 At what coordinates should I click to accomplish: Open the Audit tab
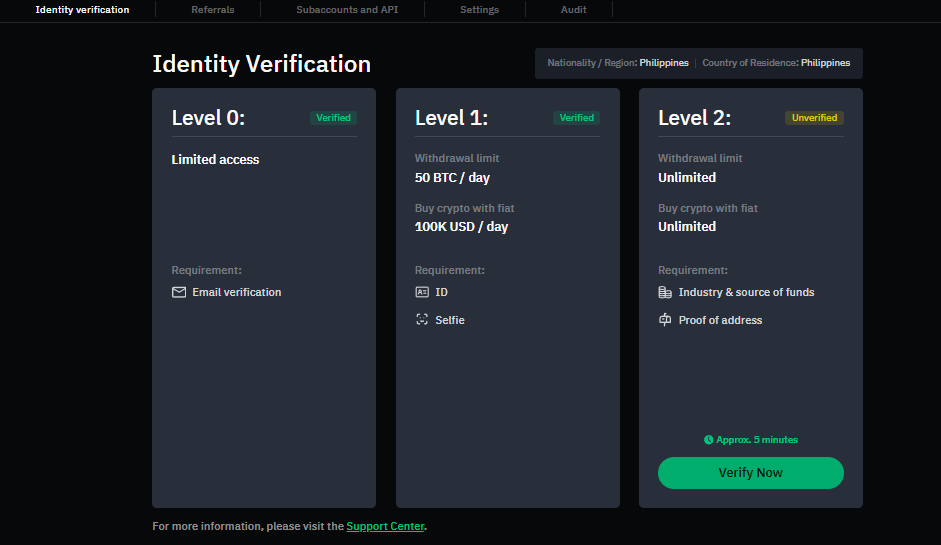pos(573,10)
